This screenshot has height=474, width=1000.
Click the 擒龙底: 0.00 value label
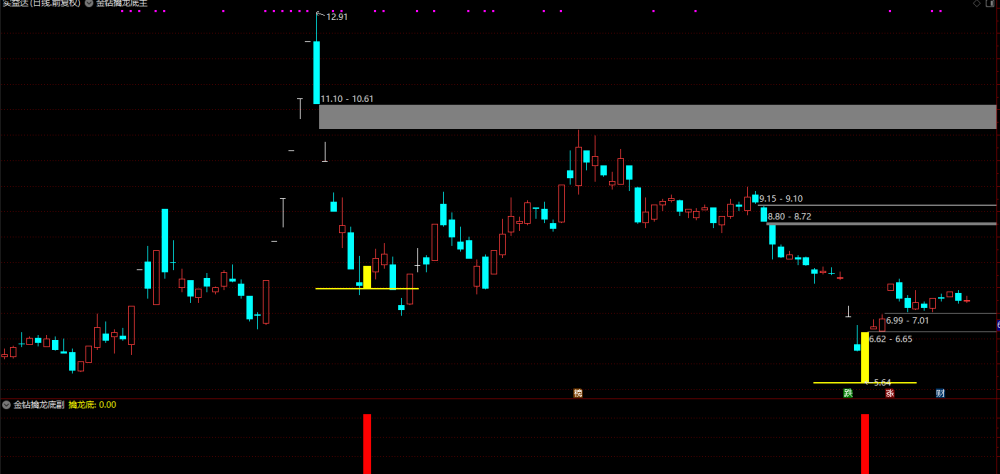(92, 404)
